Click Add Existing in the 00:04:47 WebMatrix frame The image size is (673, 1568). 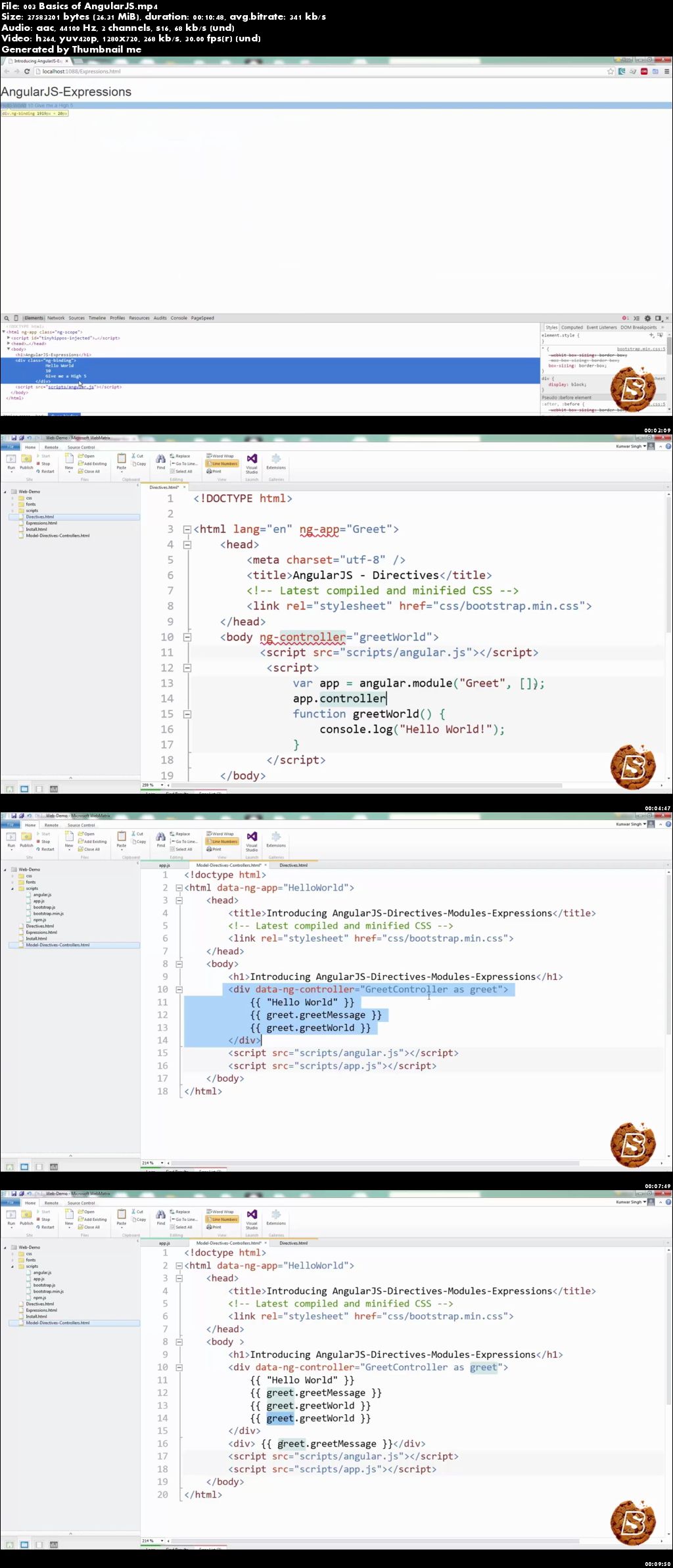click(92, 463)
